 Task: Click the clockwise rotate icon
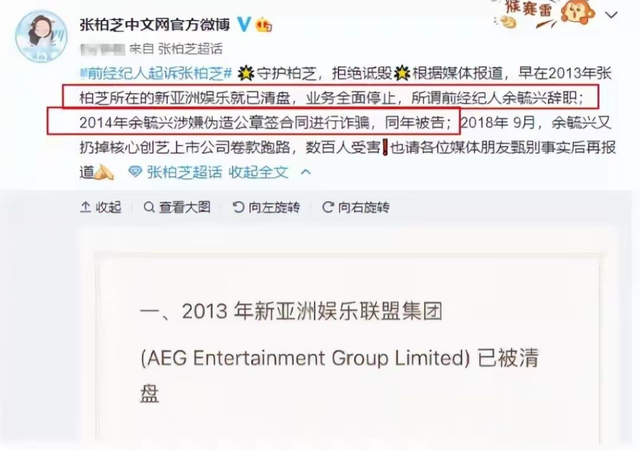point(328,207)
